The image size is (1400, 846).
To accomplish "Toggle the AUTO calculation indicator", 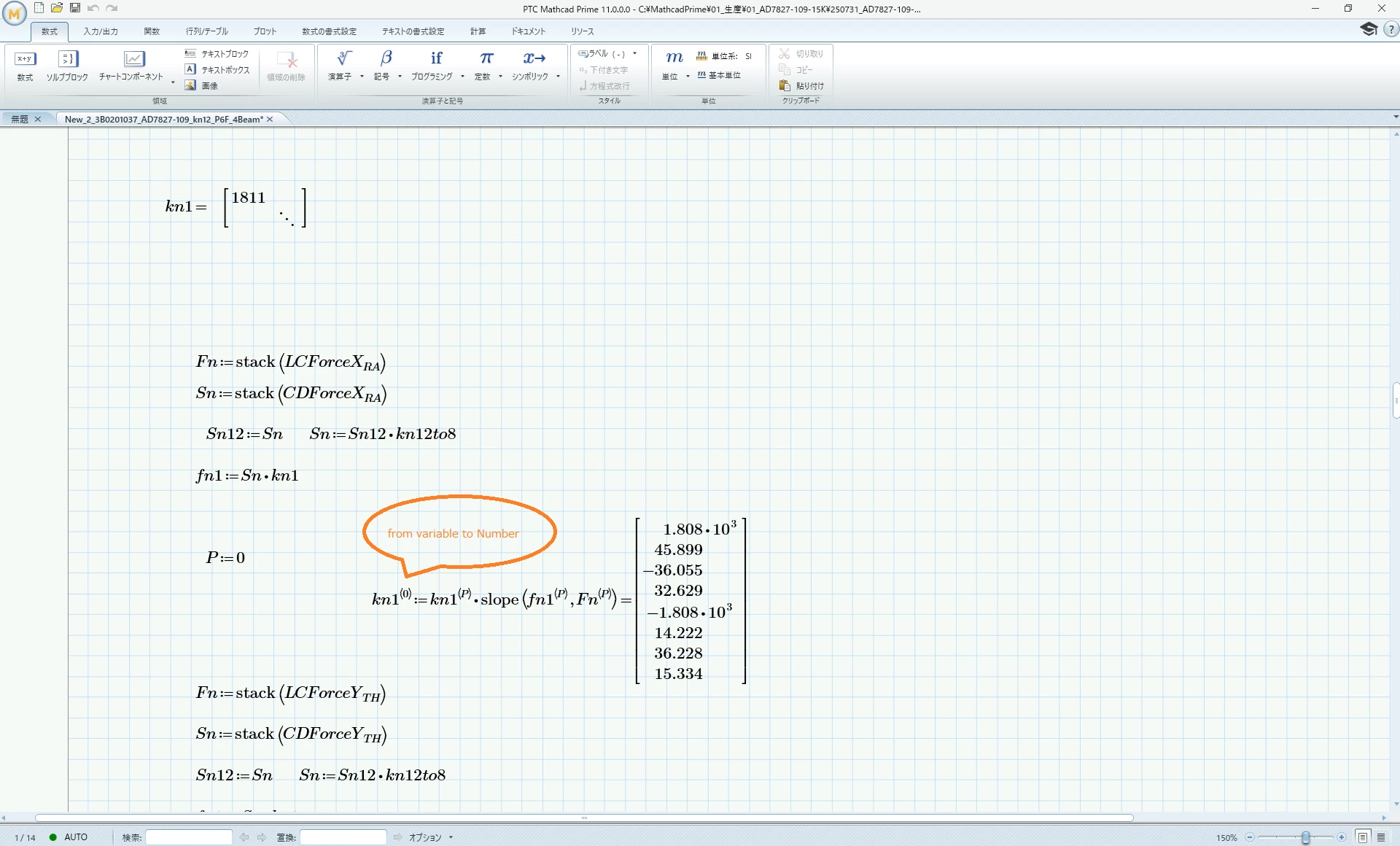I will (69, 837).
